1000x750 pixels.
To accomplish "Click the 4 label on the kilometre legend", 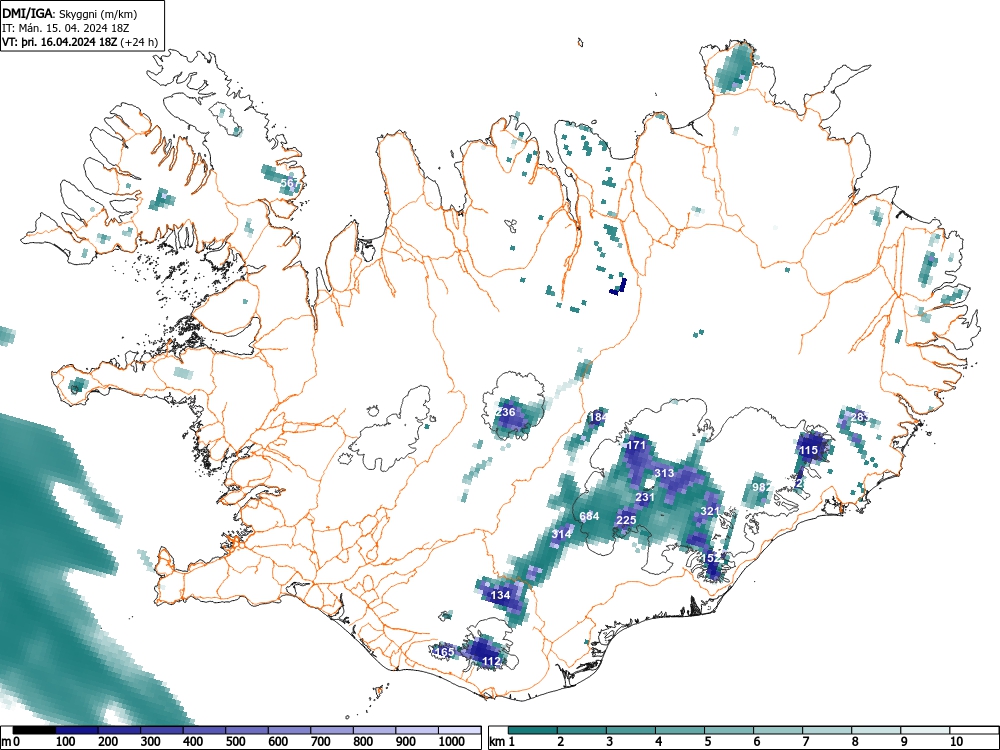I will coord(659,742).
